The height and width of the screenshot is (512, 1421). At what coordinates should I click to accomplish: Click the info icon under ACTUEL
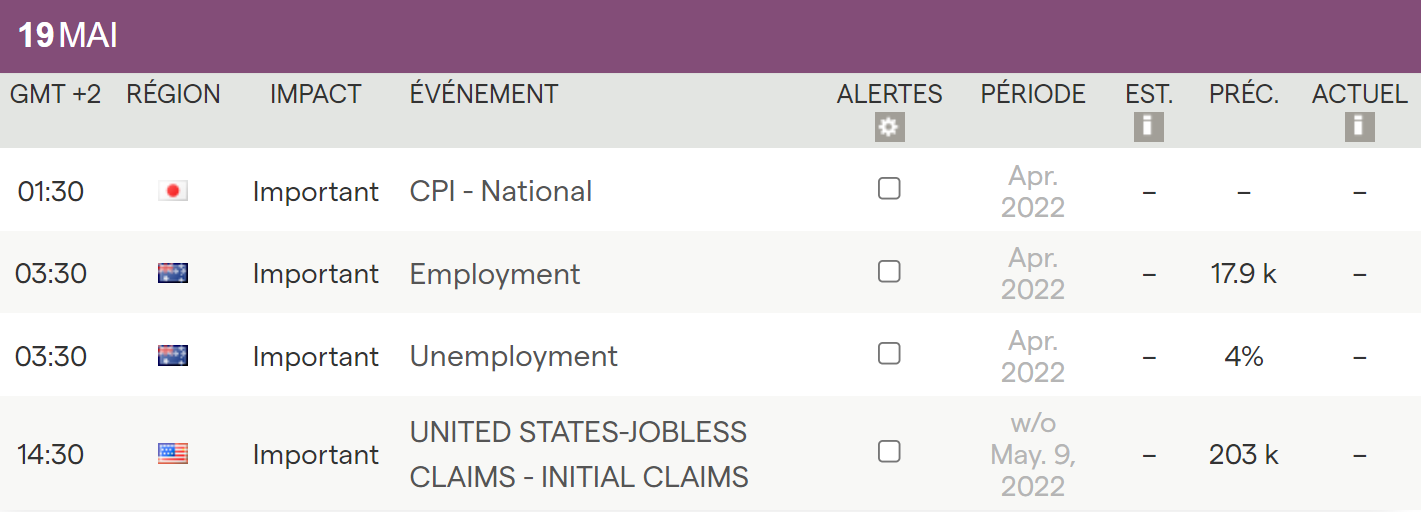1359,126
